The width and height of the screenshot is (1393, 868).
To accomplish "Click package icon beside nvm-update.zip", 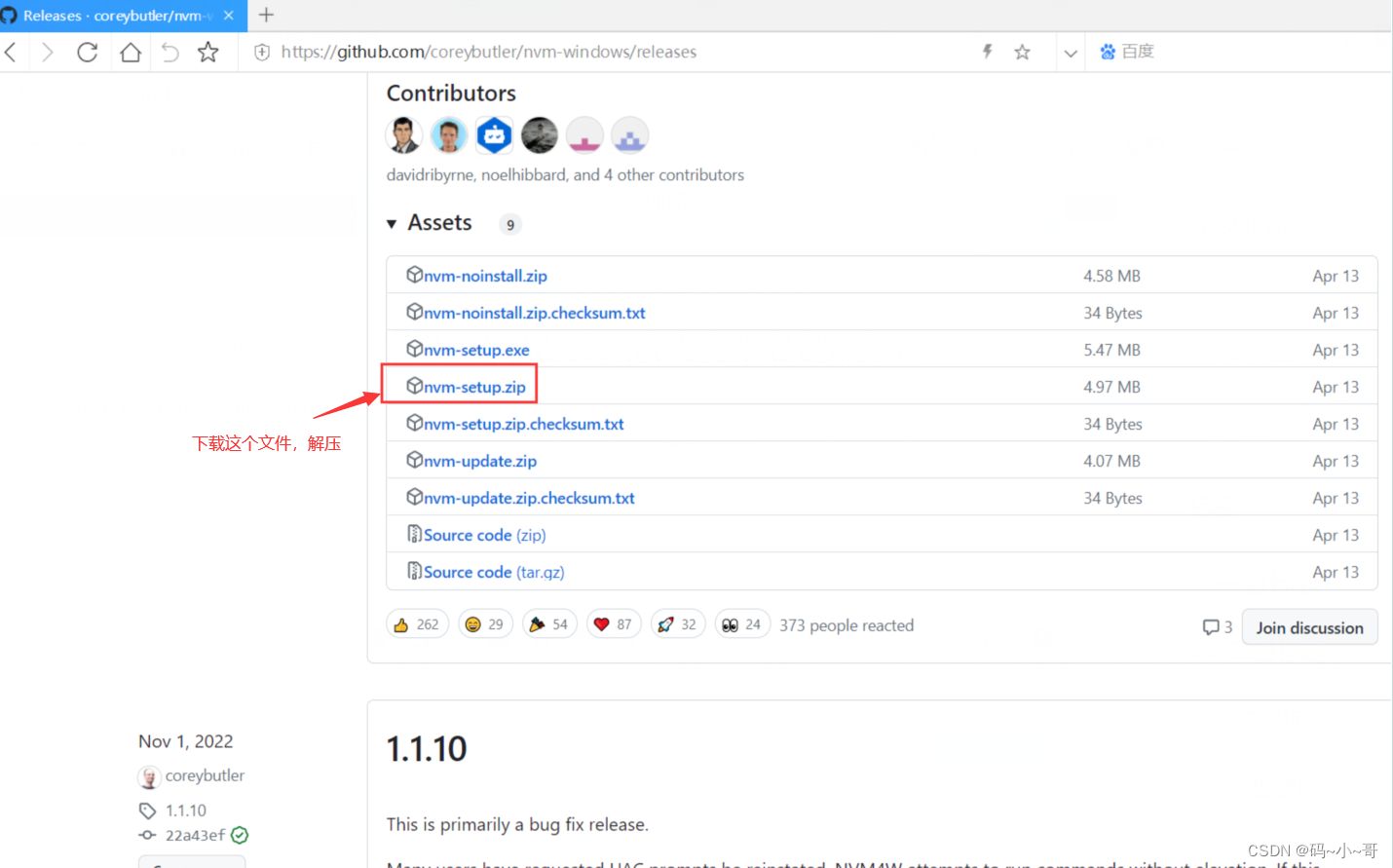I will (414, 460).
